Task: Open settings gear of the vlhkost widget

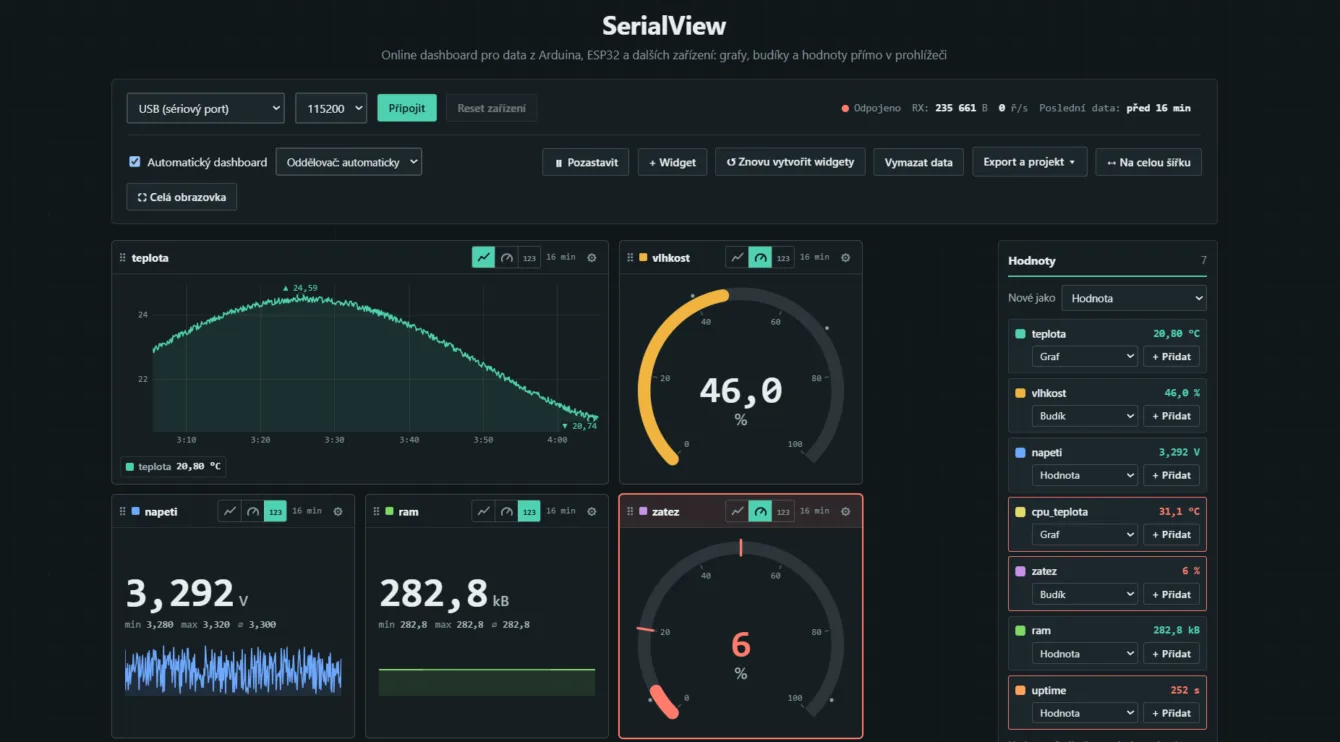Action: click(x=846, y=258)
